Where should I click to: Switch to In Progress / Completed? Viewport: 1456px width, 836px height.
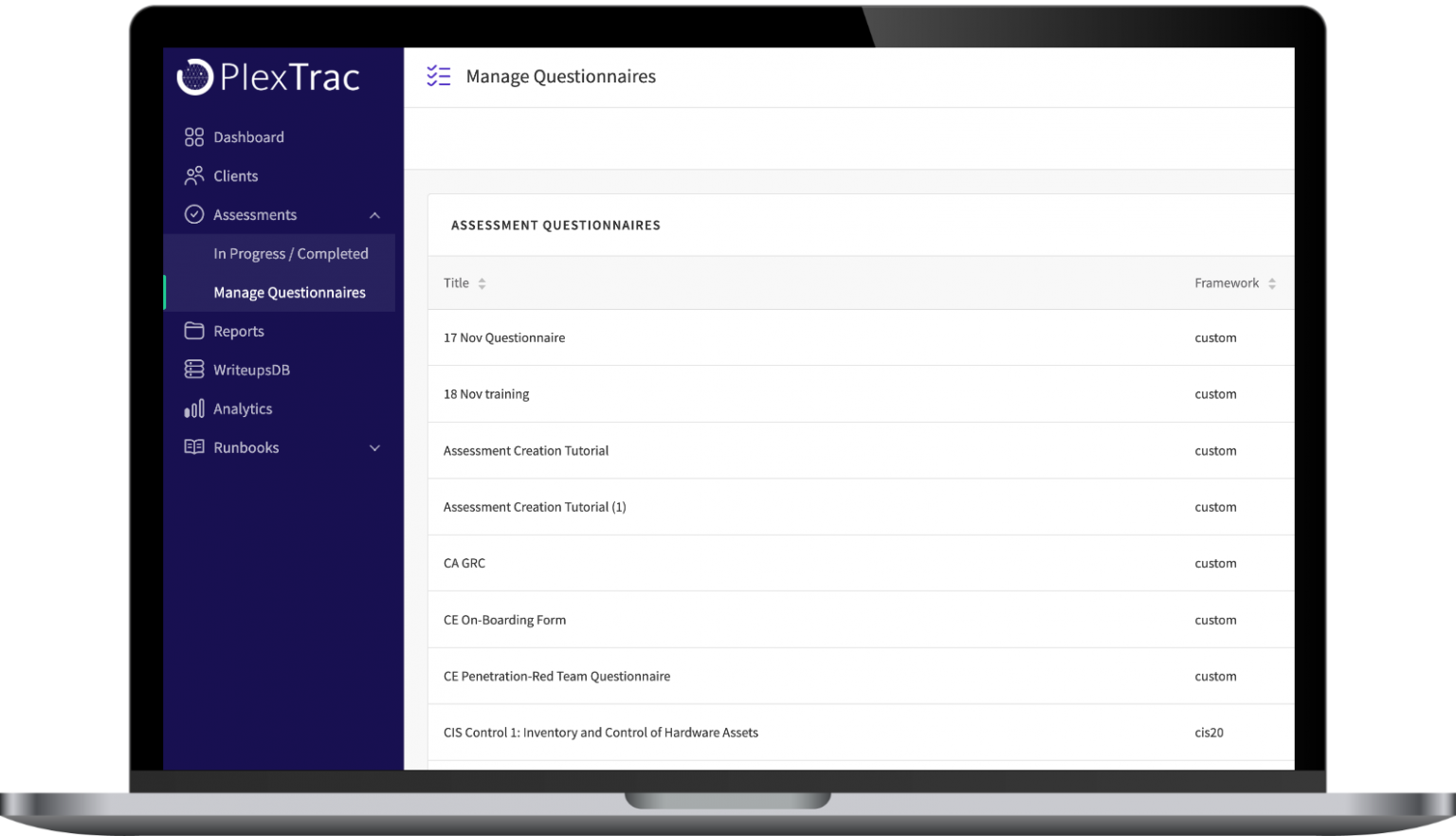(291, 253)
